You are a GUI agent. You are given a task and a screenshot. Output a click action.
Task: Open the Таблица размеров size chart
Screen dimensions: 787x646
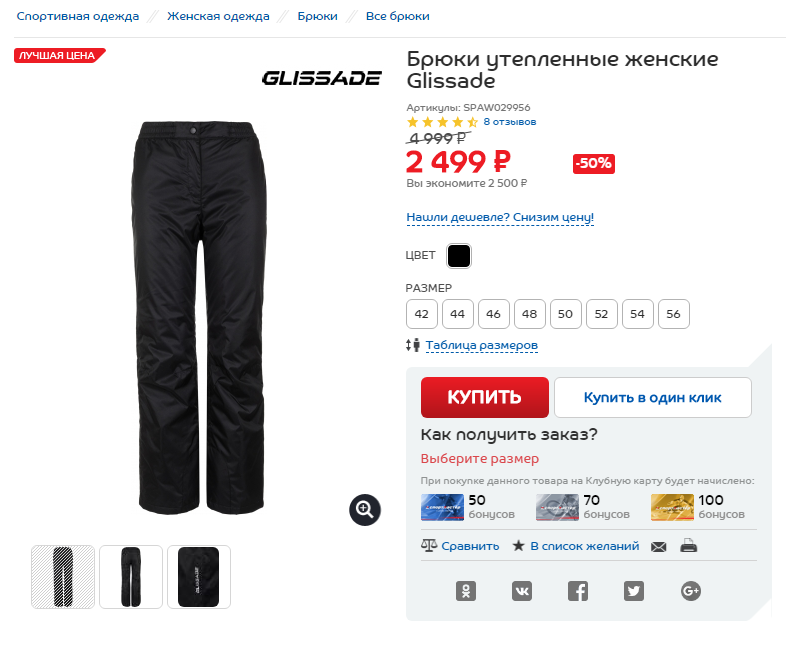[x=482, y=345]
